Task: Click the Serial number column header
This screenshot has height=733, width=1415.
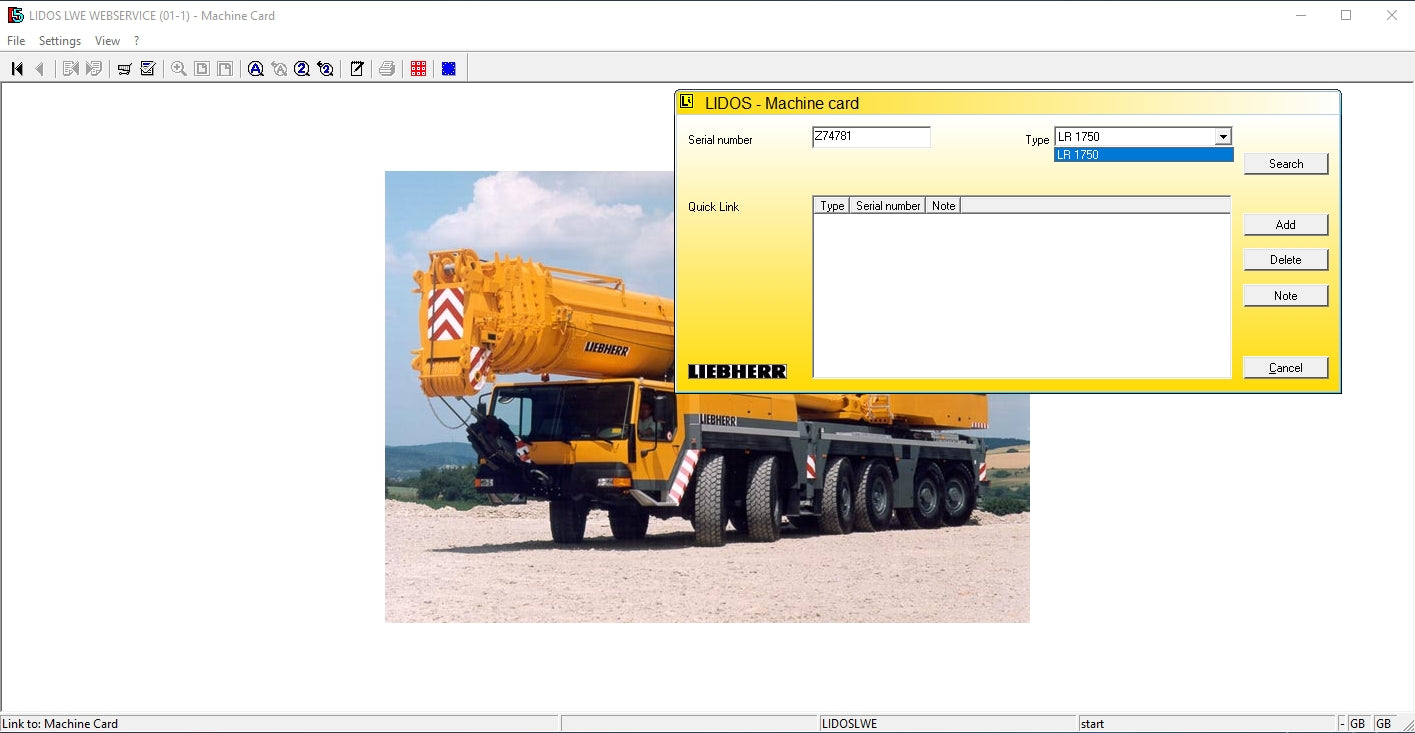Action: (888, 206)
